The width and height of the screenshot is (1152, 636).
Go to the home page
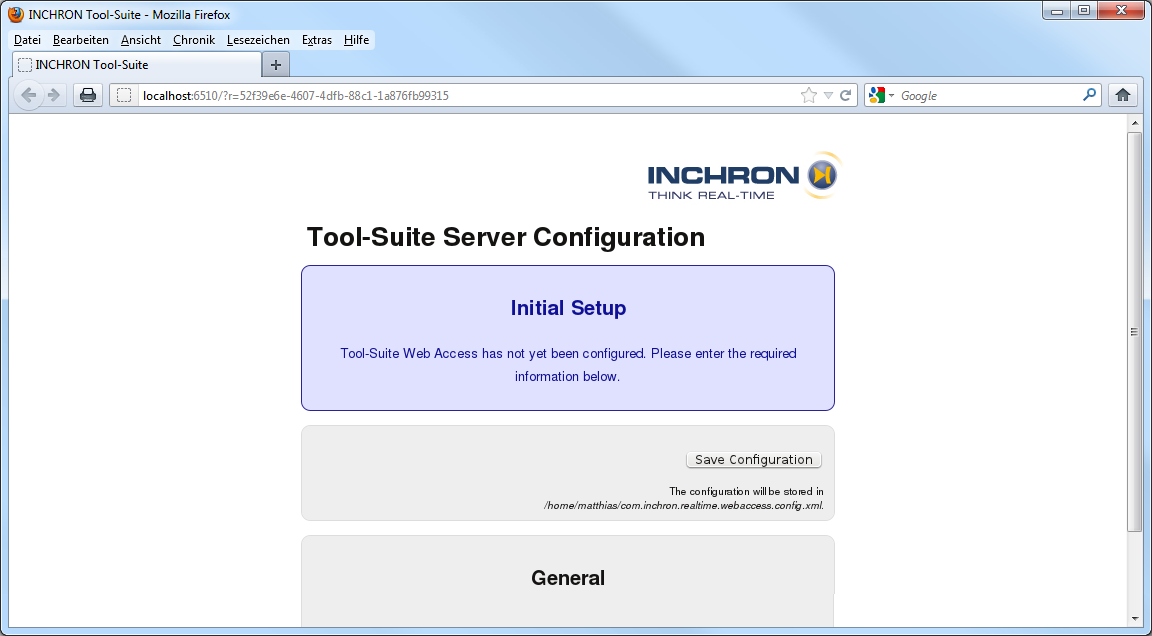(1123, 95)
